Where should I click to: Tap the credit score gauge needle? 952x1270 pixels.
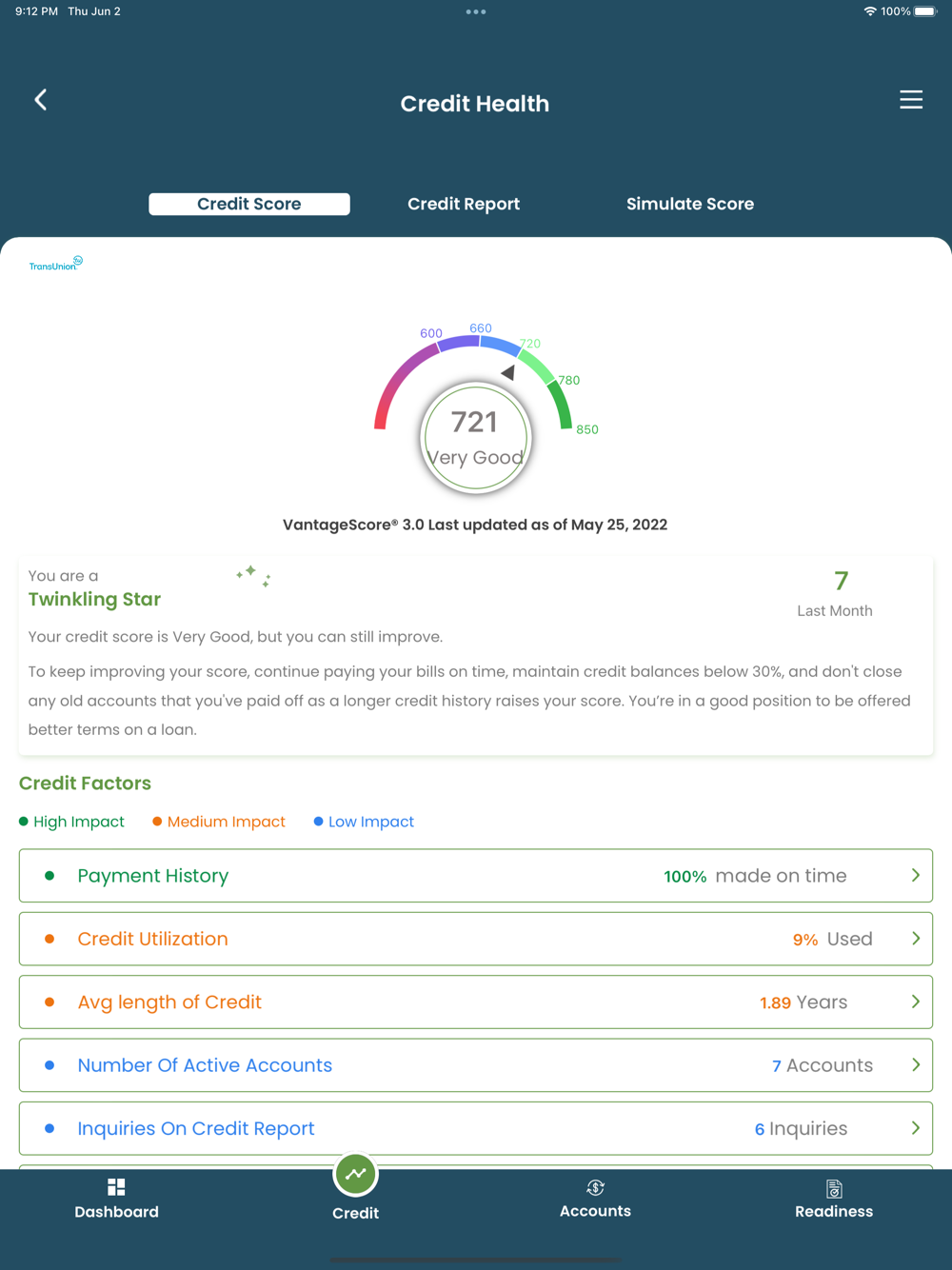coord(508,372)
